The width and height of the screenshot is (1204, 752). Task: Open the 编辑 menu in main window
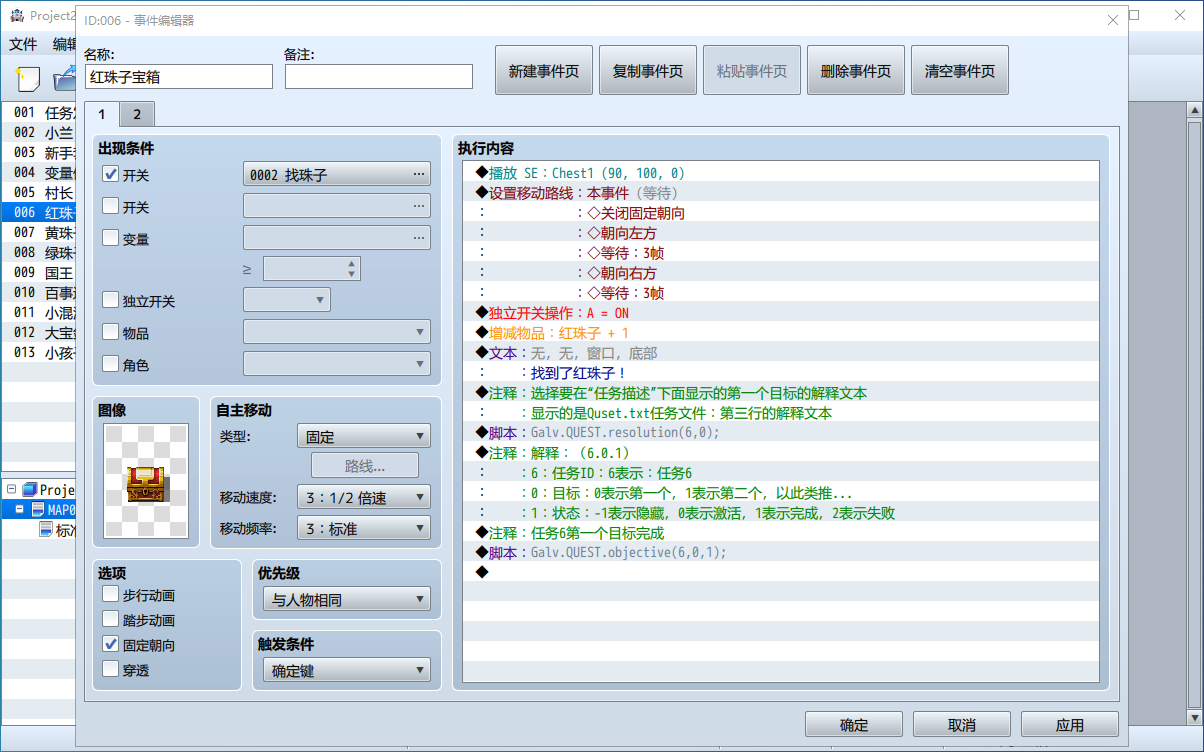point(63,44)
